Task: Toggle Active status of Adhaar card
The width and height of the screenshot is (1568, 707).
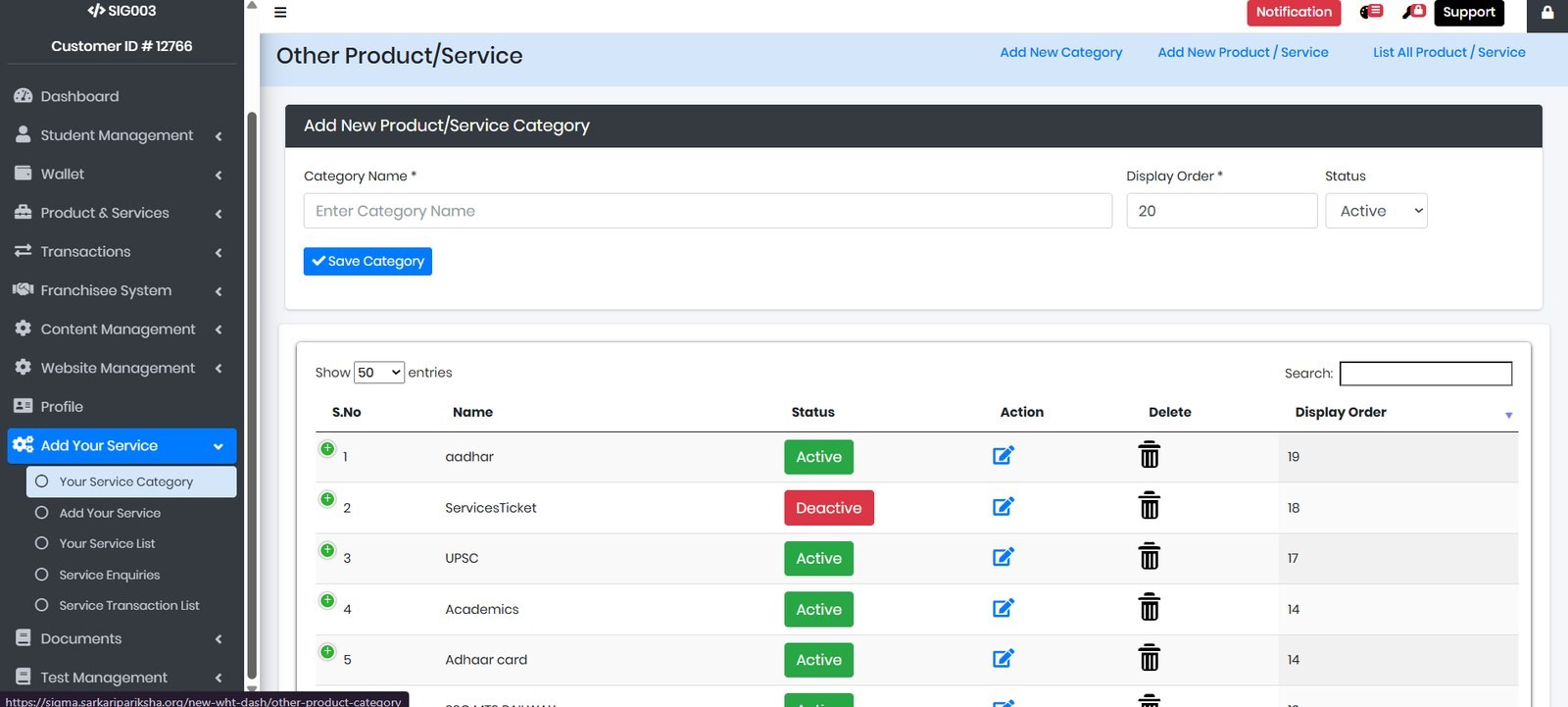Action: (818, 660)
